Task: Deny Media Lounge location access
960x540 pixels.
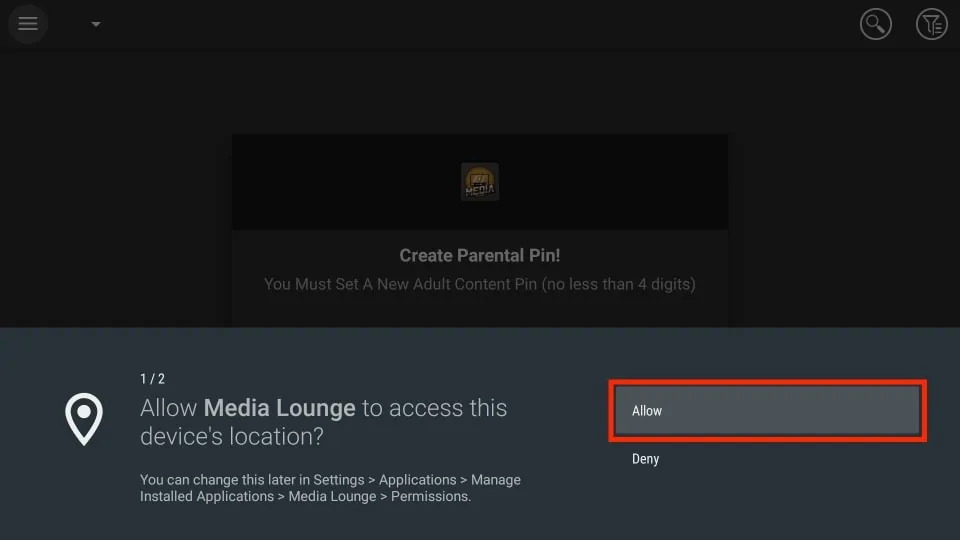Action: [x=645, y=459]
